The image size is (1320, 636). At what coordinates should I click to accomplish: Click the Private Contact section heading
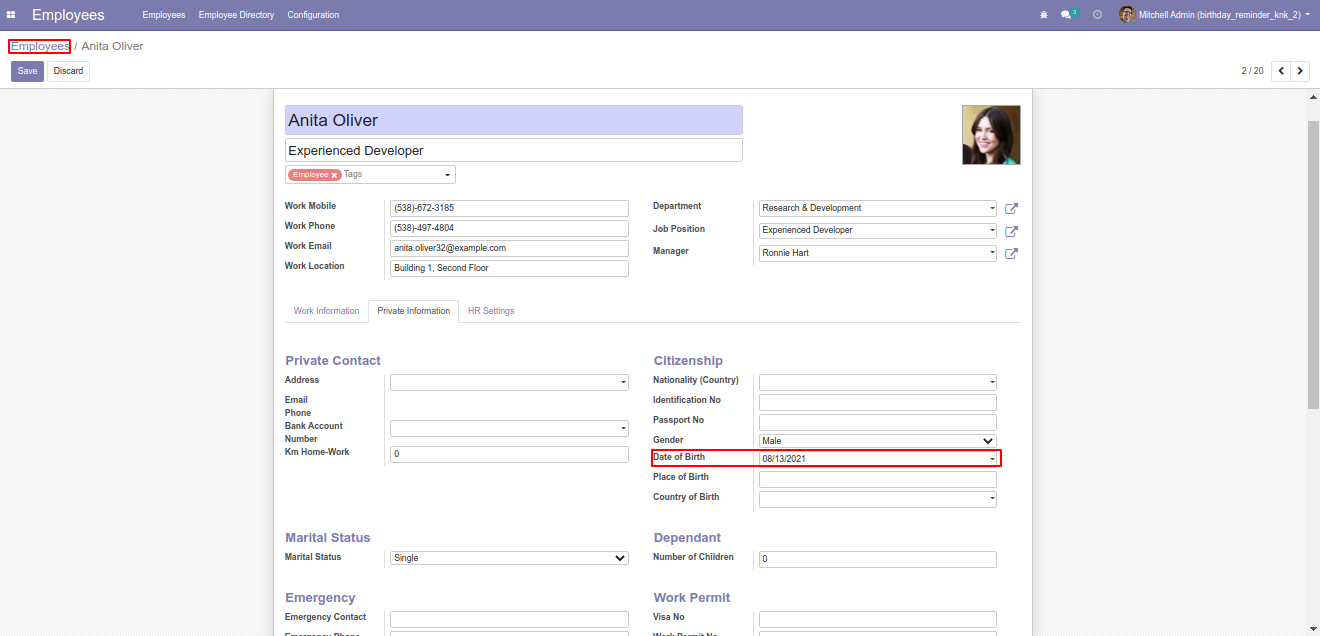pos(333,361)
